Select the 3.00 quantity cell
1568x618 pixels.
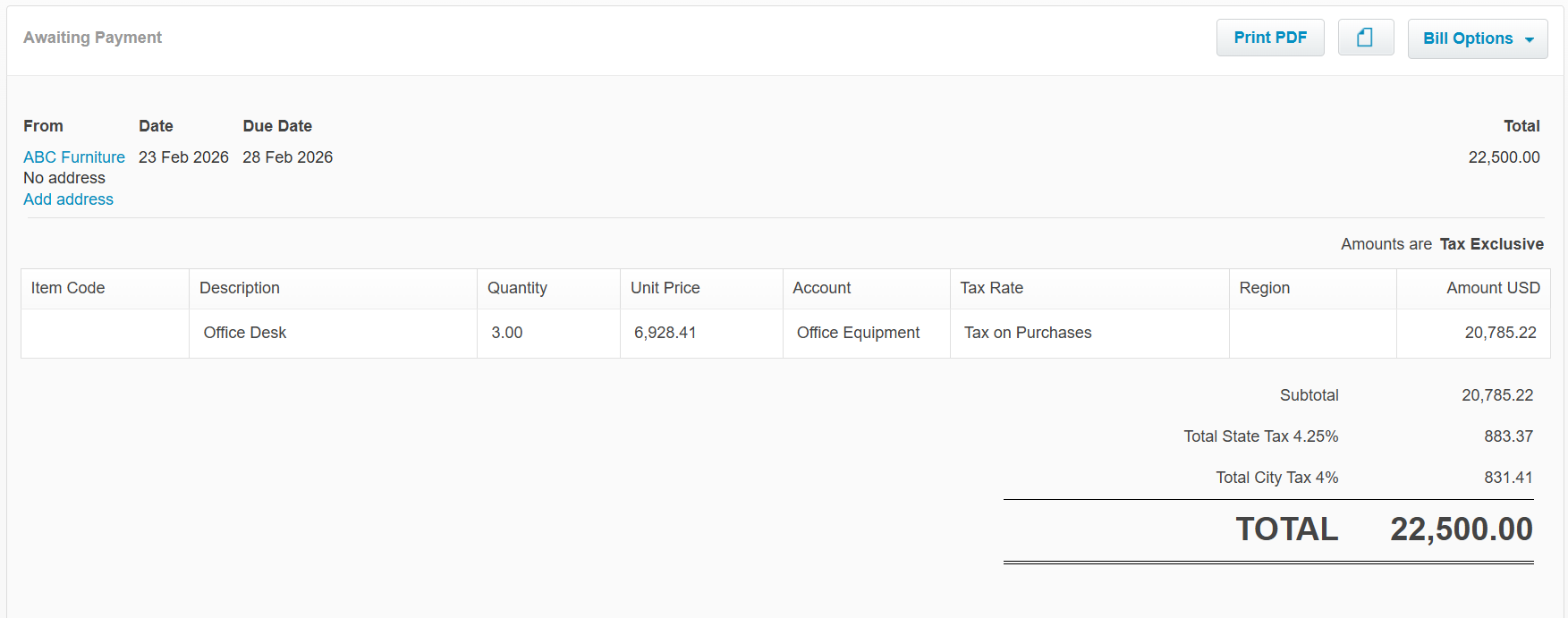pyautogui.click(x=507, y=333)
